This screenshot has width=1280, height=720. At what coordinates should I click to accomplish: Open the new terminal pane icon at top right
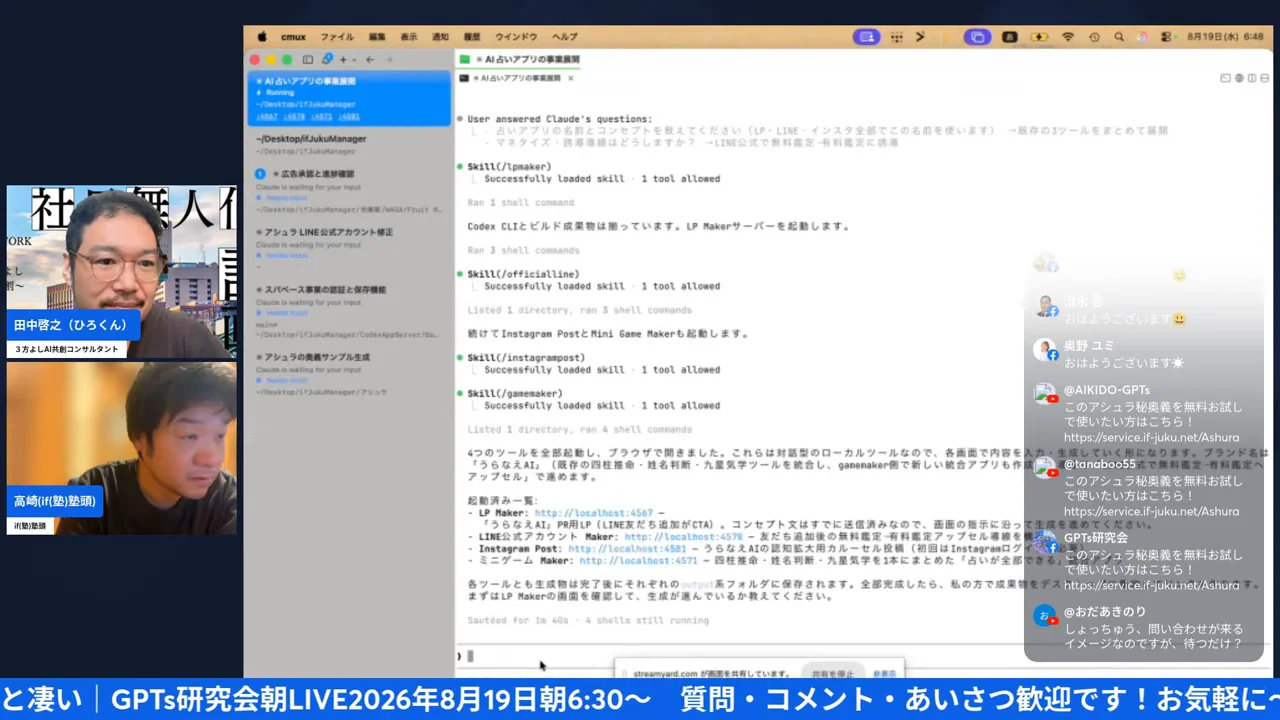(1225, 78)
